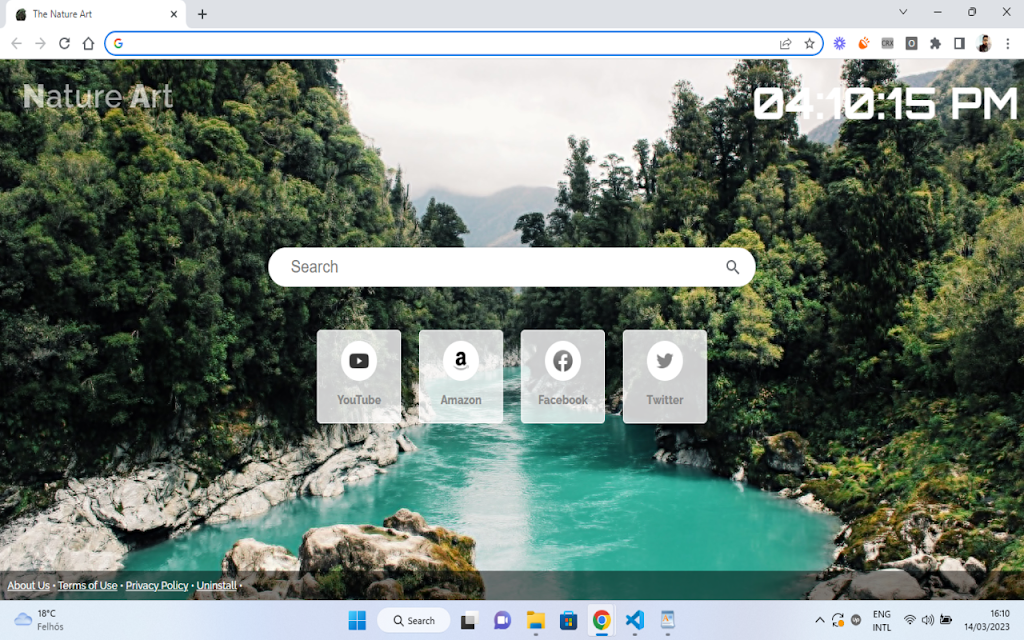The height and width of the screenshot is (640, 1024).
Task: Open the Wi-Fi network tray icon
Action: 910,620
